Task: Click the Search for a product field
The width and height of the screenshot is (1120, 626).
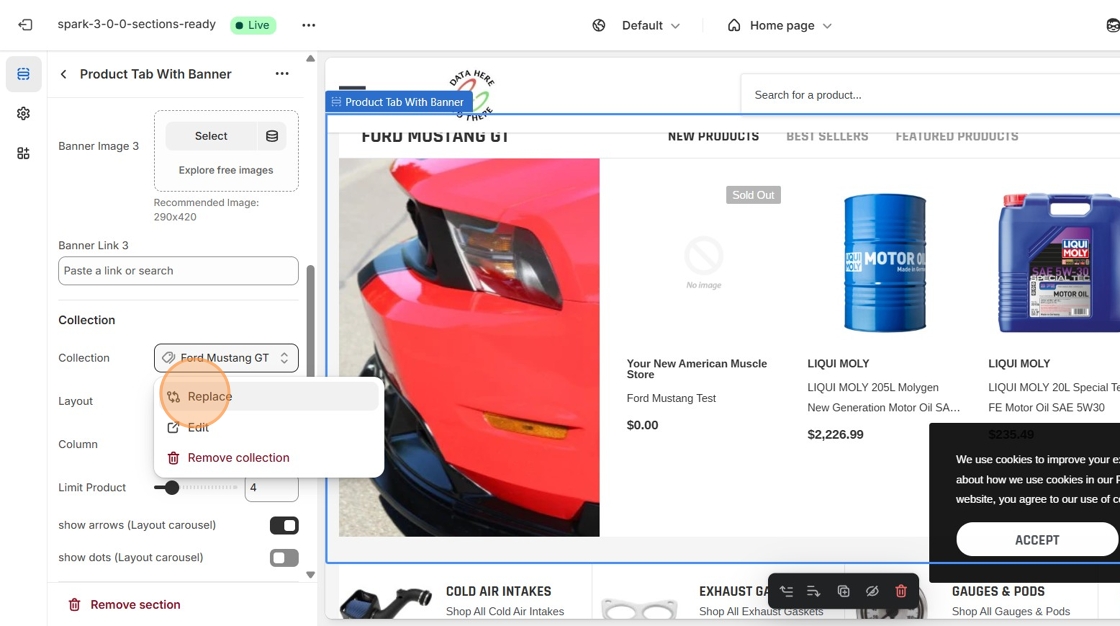Action: [930, 95]
